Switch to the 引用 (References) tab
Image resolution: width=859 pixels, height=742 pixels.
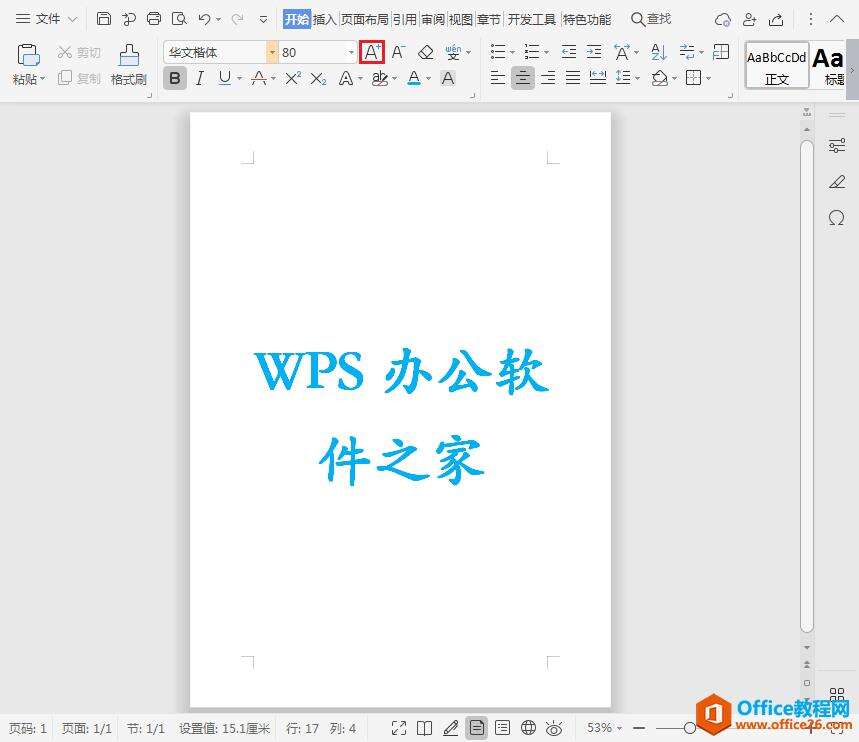pyautogui.click(x=405, y=20)
